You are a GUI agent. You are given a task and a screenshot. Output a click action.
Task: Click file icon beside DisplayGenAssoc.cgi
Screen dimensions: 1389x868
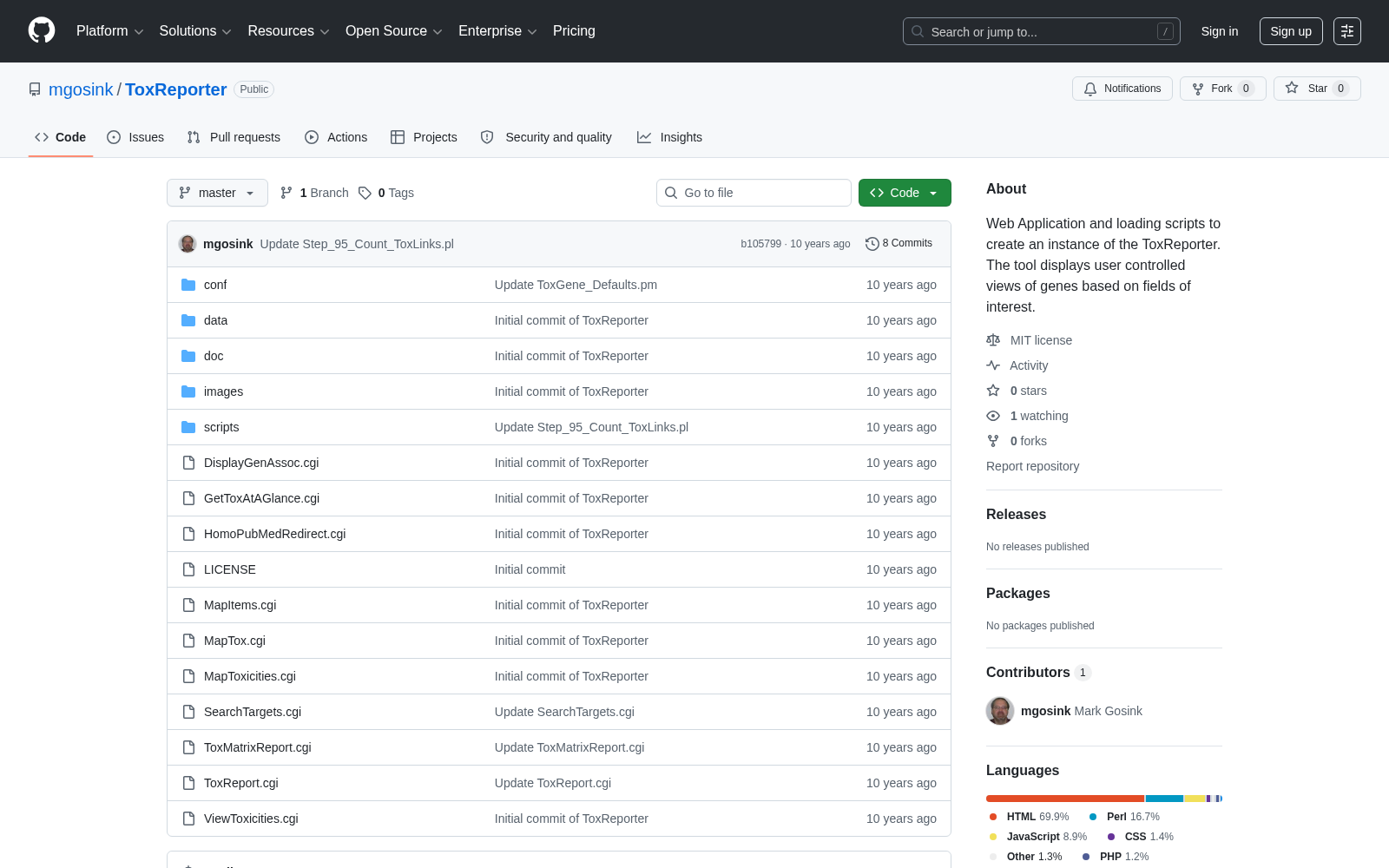pos(188,463)
